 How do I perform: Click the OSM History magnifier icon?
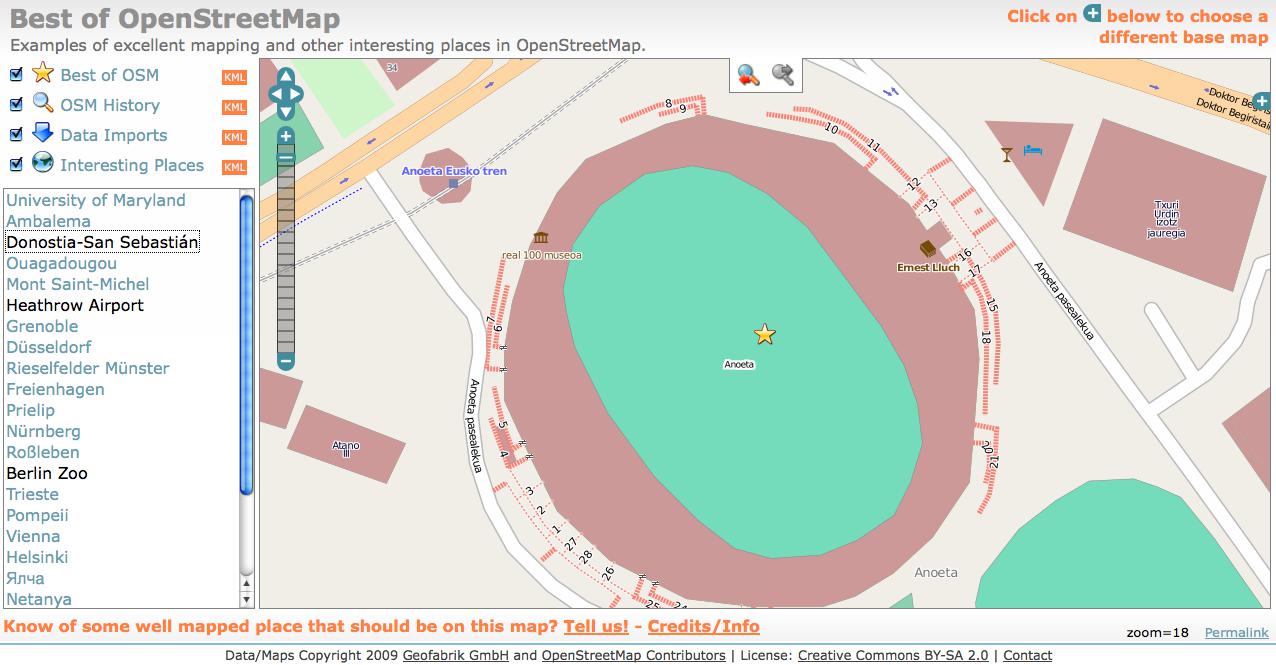coord(43,103)
